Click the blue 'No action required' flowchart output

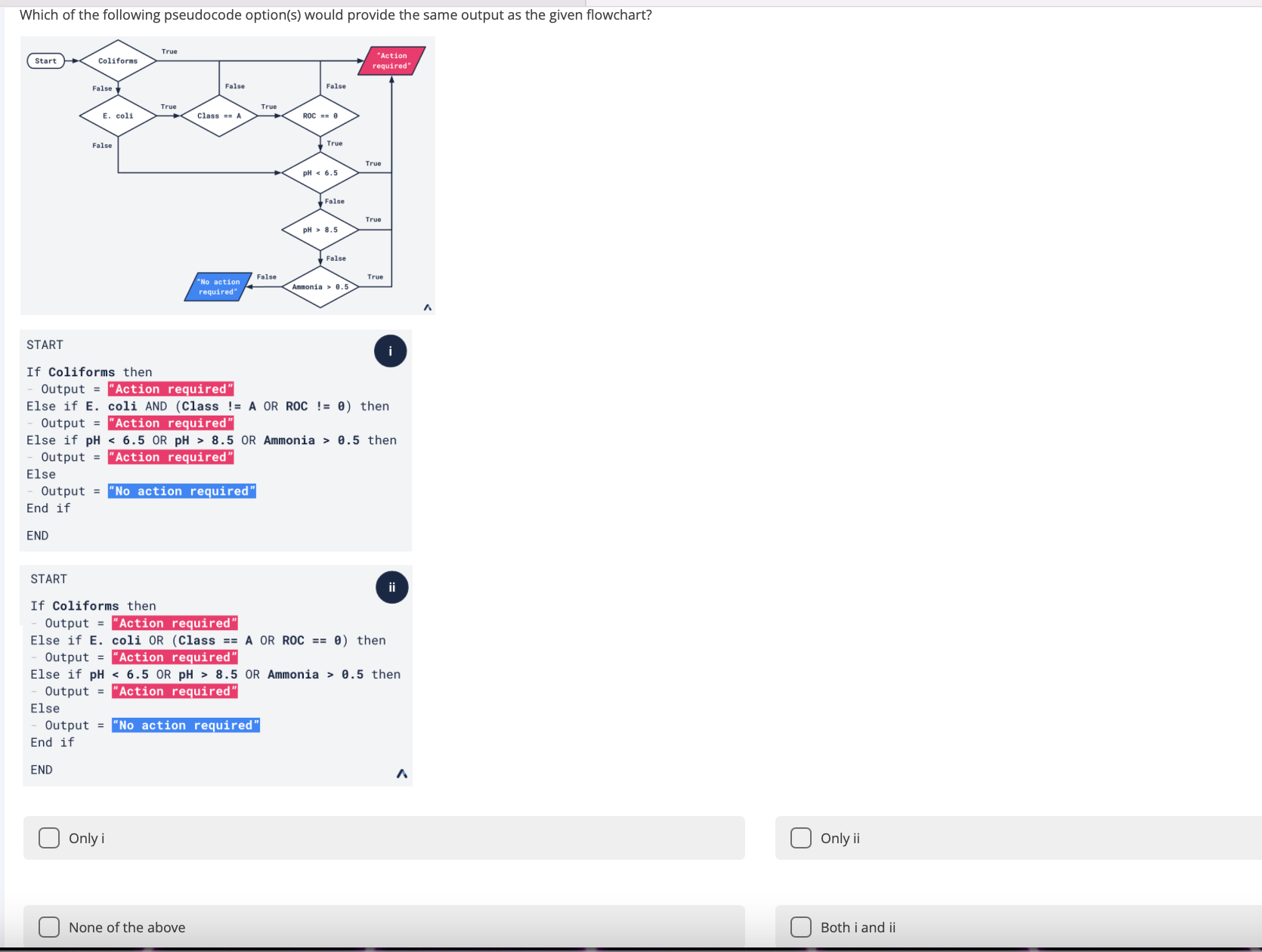click(218, 287)
